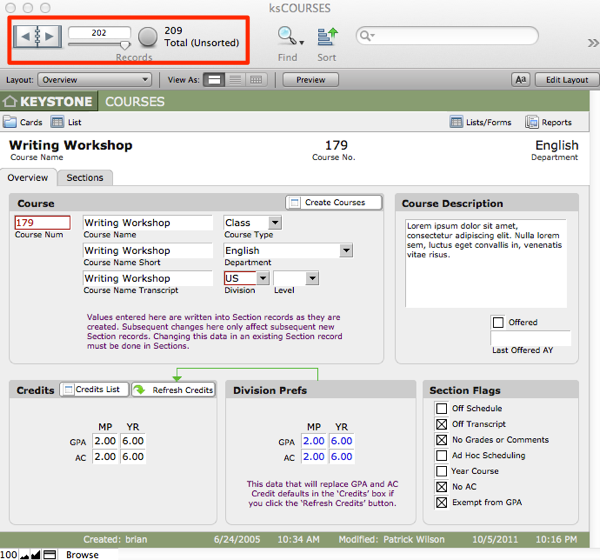Toggle the Offered checkbox

(498, 322)
